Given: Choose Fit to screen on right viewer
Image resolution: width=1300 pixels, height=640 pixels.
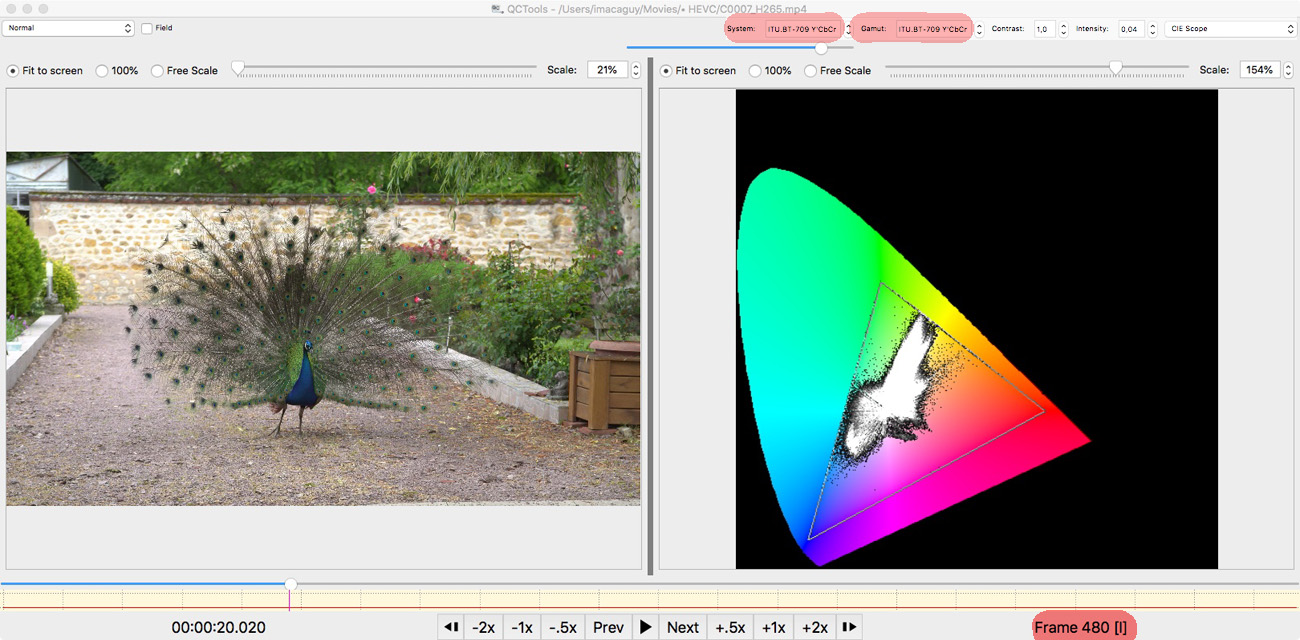Looking at the screenshot, I should 666,71.
